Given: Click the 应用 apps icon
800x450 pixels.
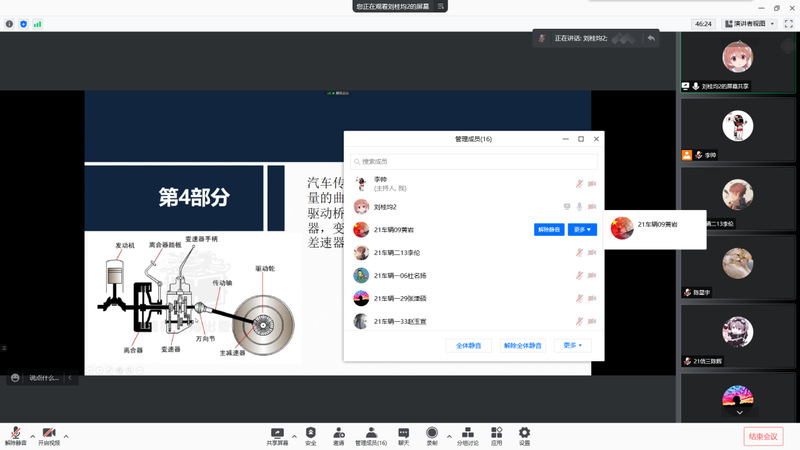Looking at the screenshot, I should pyautogui.click(x=496, y=432).
